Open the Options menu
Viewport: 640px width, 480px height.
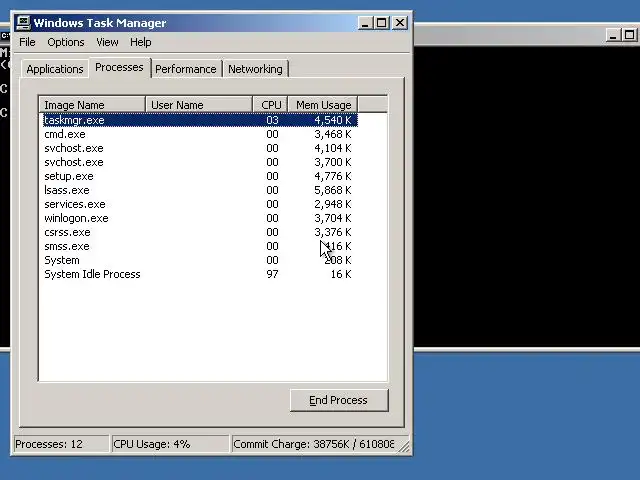point(66,42)
